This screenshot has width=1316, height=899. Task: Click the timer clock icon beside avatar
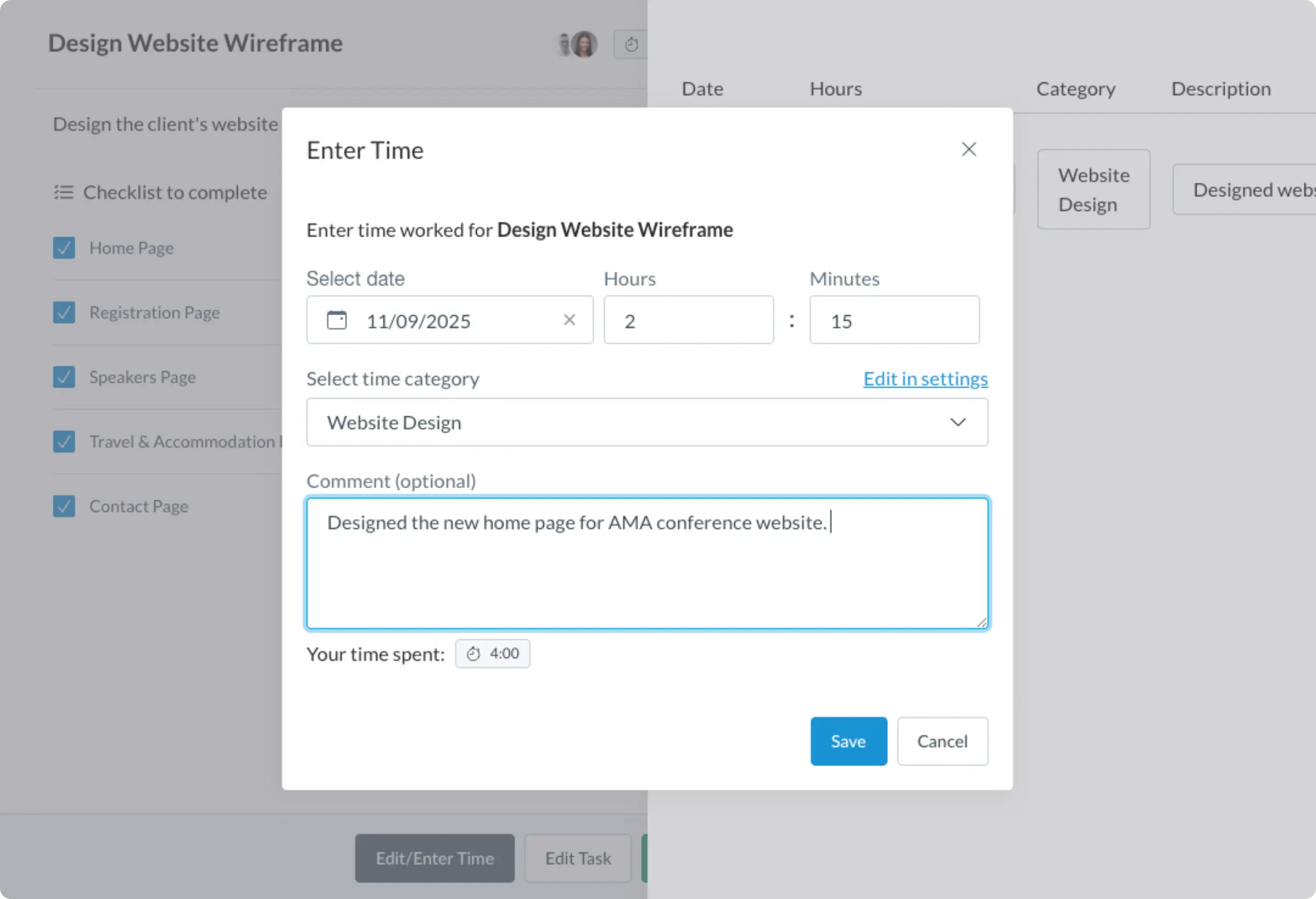pos(632,45)
